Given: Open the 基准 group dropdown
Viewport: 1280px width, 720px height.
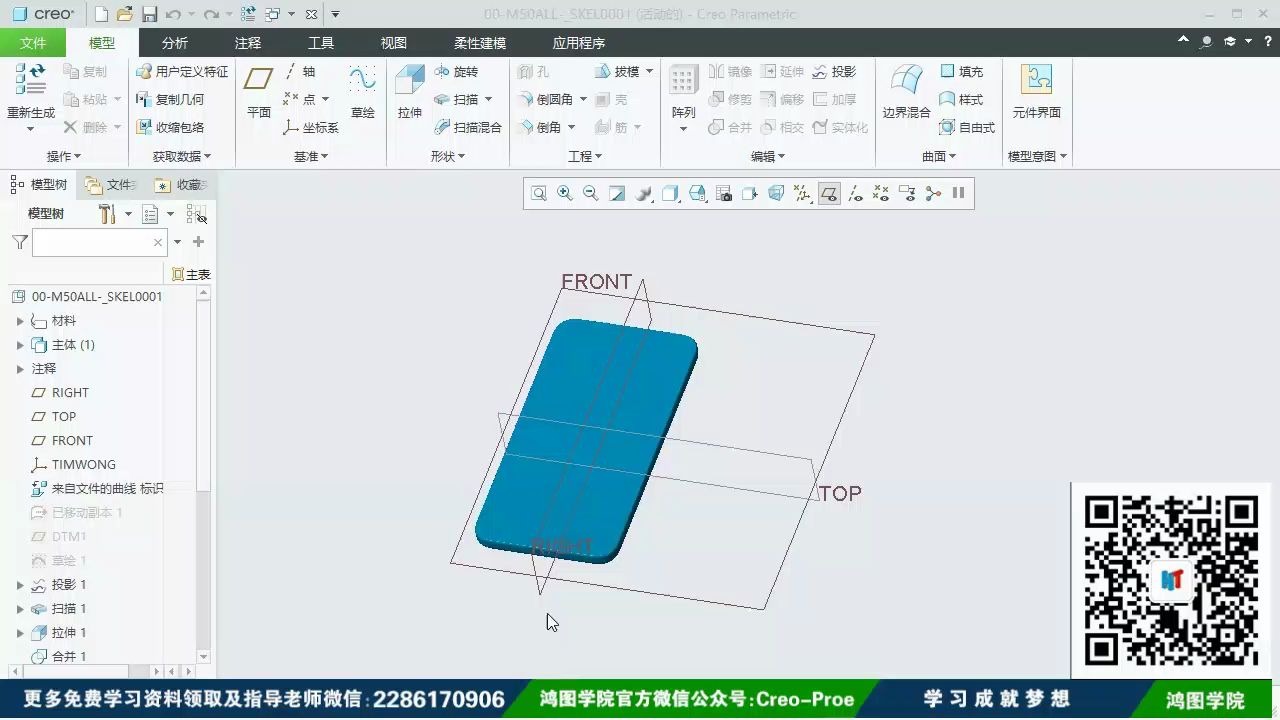Looking at the screenshot, I should pyautogui.click(x=311, y=156).
